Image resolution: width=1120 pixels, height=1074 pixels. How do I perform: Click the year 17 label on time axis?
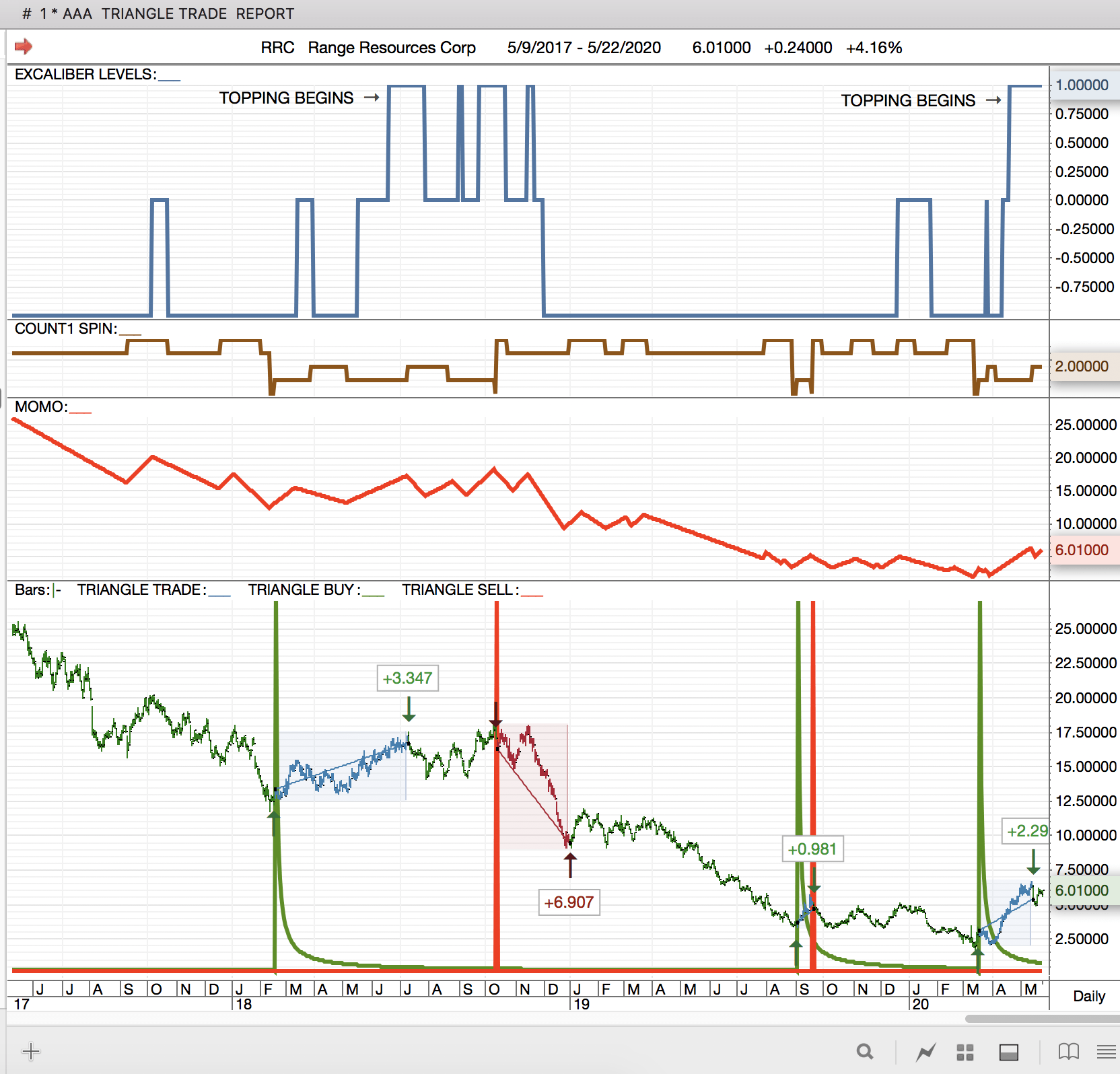click(22, 1004)
